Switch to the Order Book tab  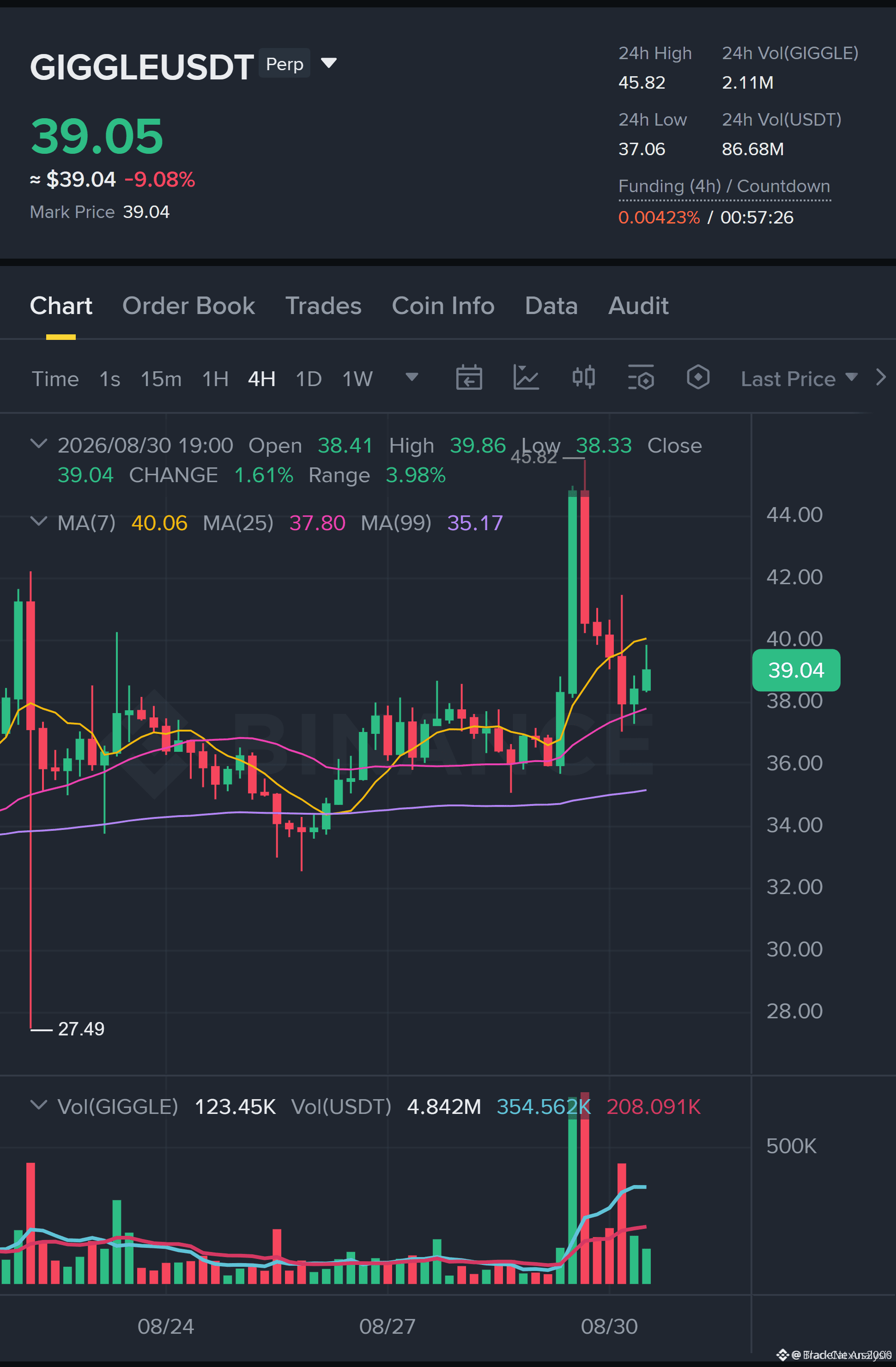pyautogui.click(x=188, y=306)
